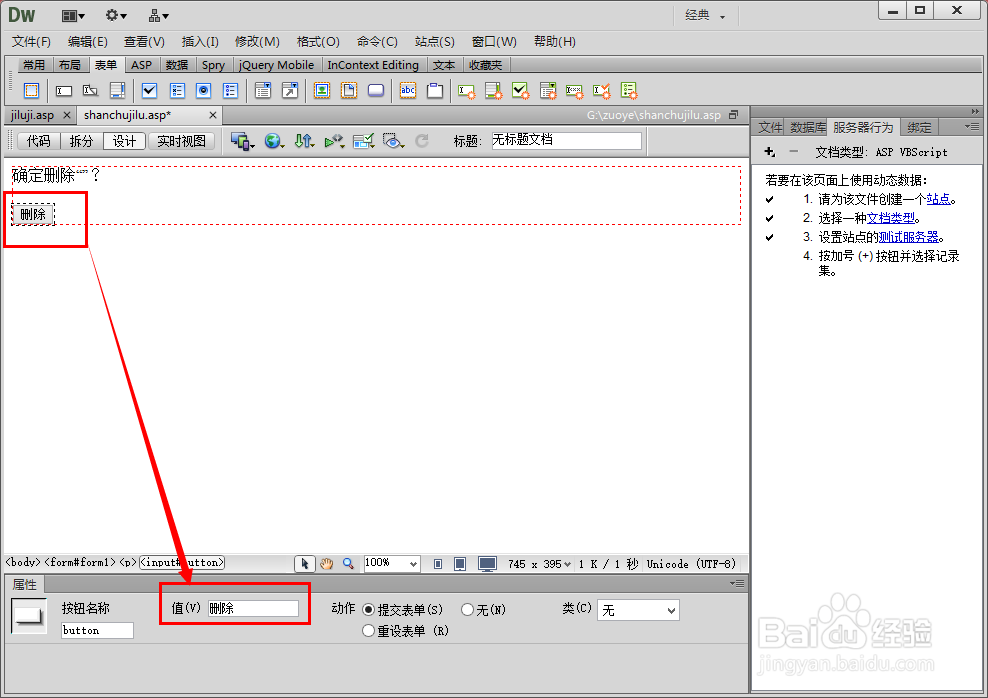
Task: Open Multiscreen preview menu
Action: pos(243,141)
